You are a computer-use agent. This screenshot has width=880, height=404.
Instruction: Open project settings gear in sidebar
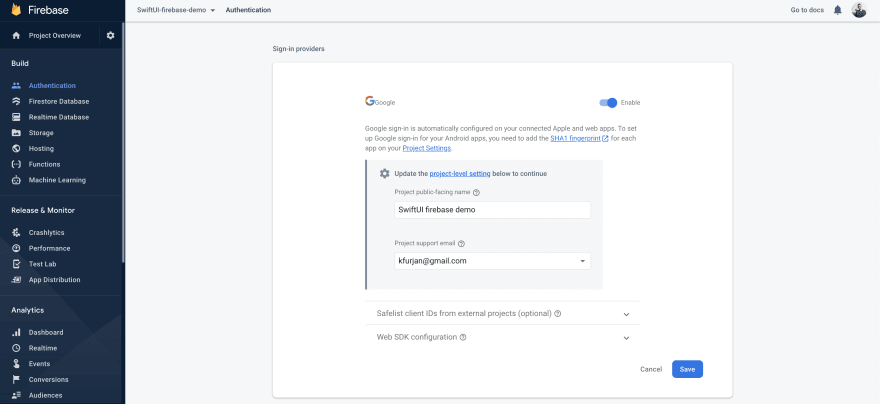(110, 35)
